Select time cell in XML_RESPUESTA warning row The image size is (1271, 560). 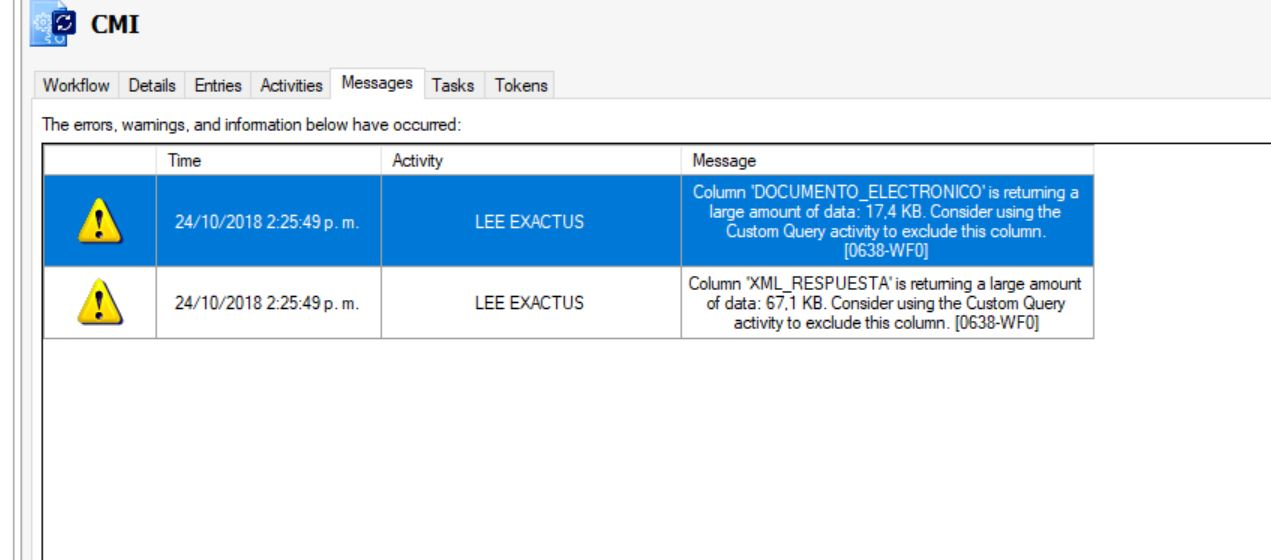268,302
